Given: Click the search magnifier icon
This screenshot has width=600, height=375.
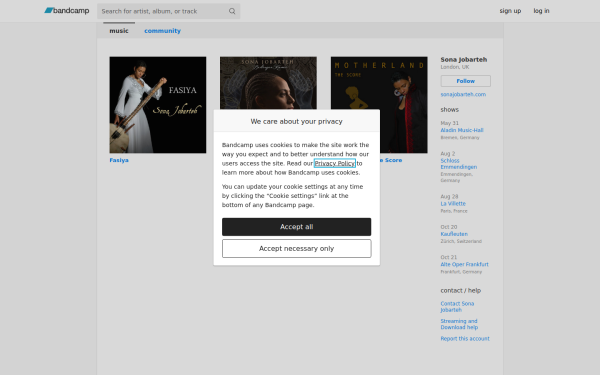Looking at the screenshot, I should pyautogui.click(x=232, y=11).
